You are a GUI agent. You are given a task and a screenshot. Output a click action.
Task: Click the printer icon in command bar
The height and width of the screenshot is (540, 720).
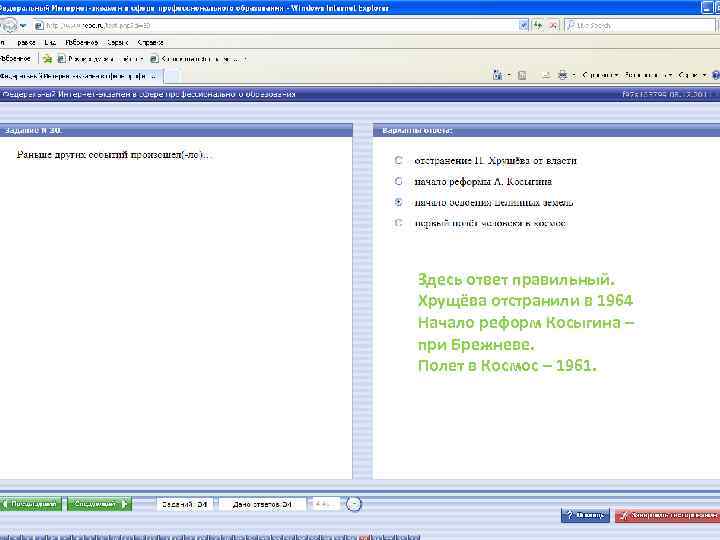pyautogui.click(x=562, y=75)
